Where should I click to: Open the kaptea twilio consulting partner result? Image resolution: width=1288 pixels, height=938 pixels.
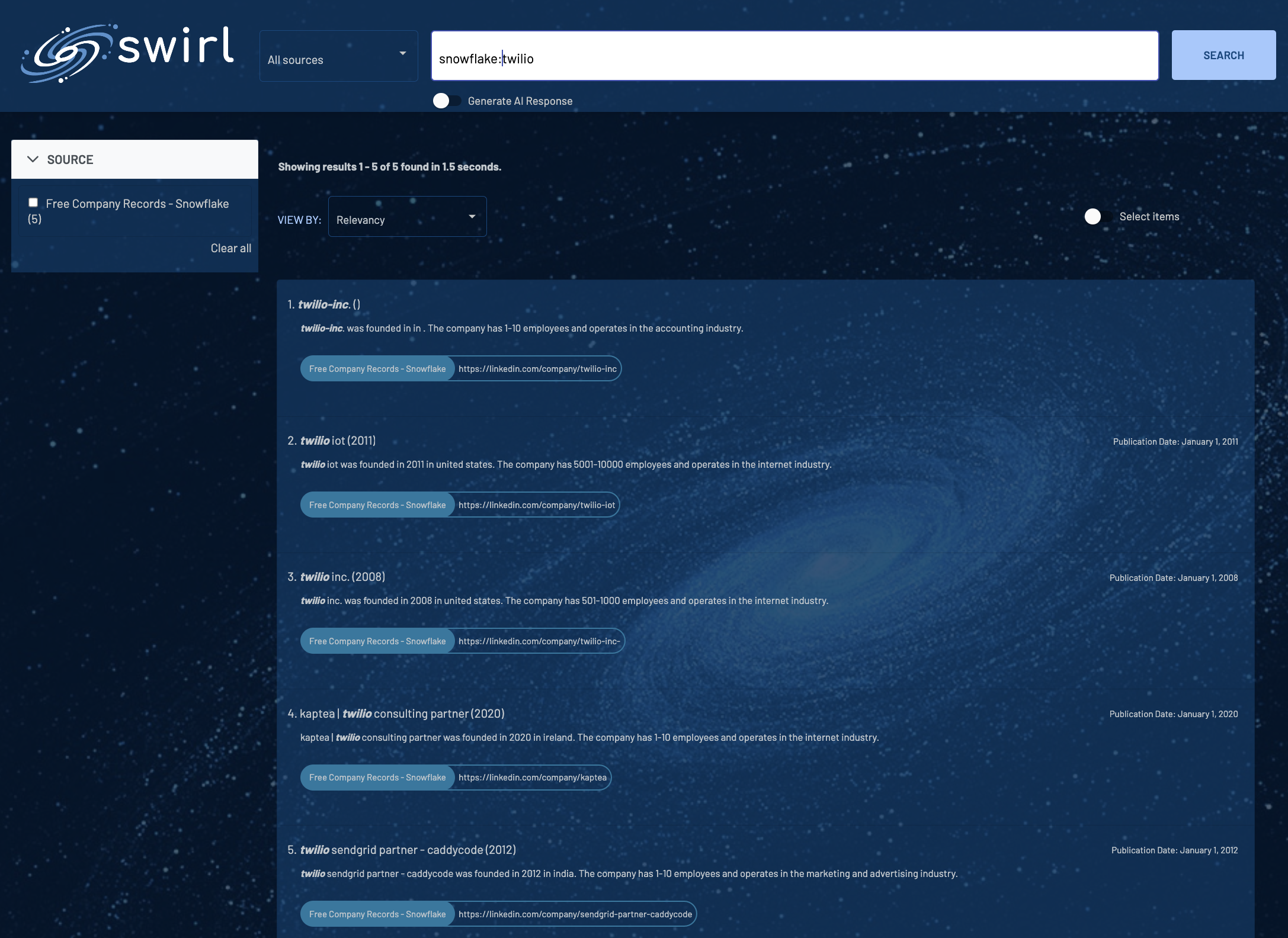tap(402, 714)
